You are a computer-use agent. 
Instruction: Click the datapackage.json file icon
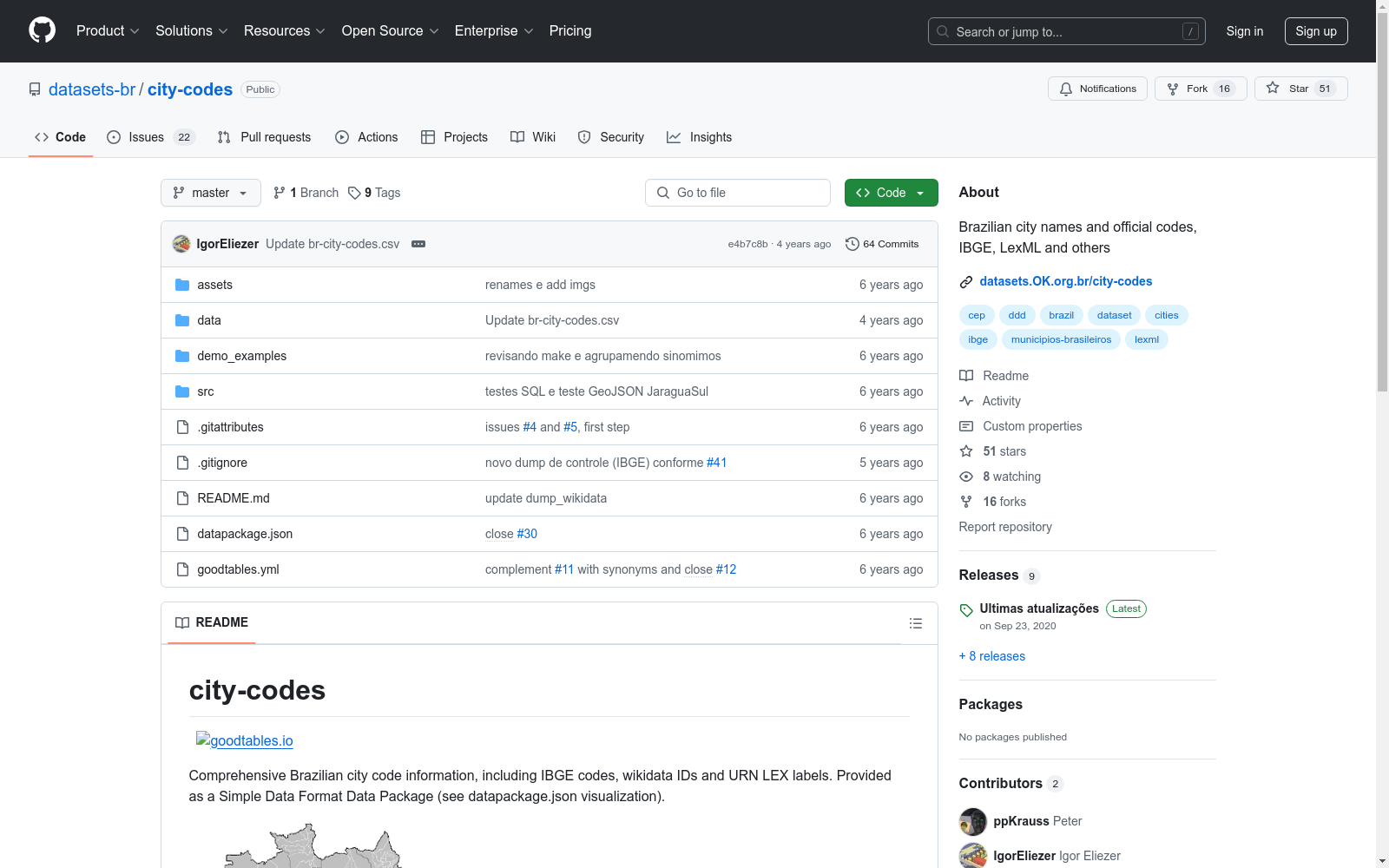point(182,534)
